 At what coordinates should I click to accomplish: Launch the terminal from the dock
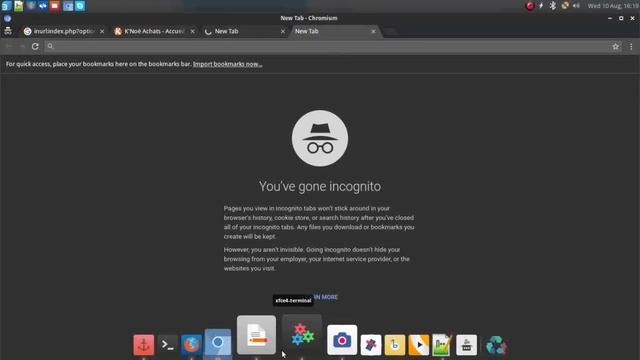coord(167,345)
